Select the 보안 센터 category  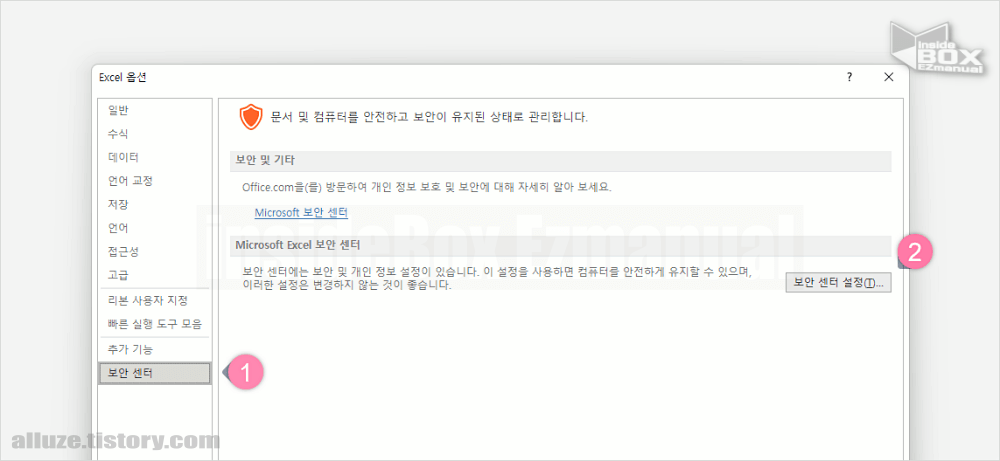(154, 374)
